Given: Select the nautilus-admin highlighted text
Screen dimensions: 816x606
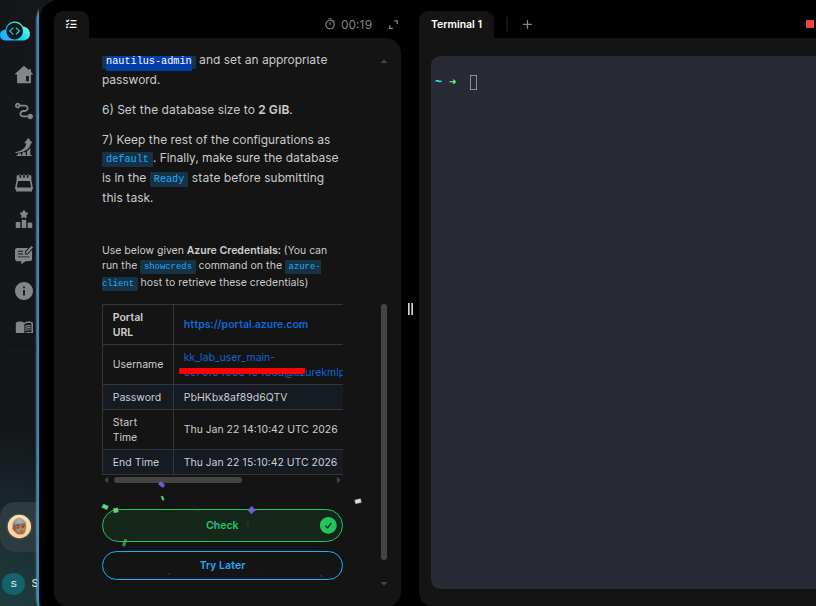Looking at the screenshot, I should (x=149, y=61).
